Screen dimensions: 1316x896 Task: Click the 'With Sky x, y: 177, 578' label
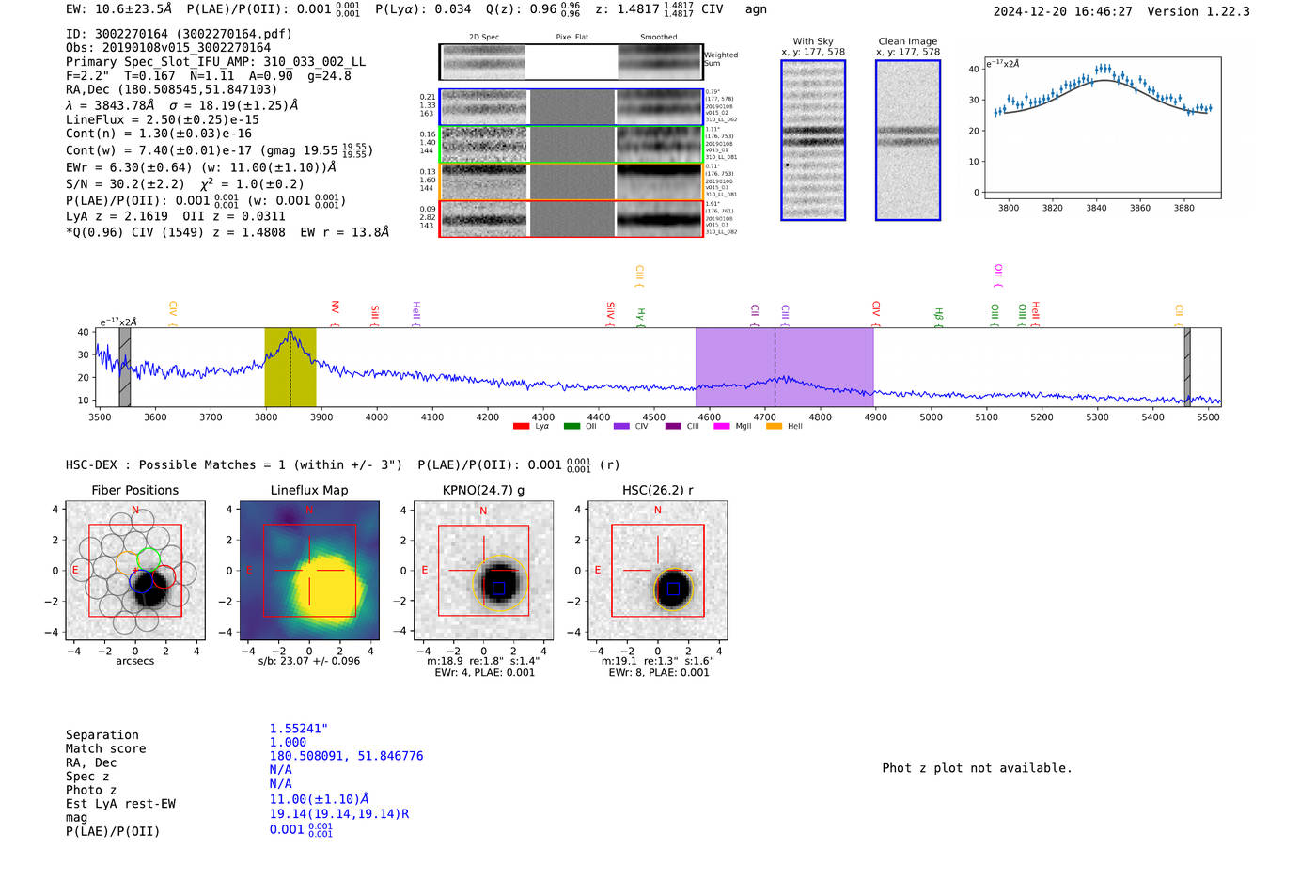tap(813, 47)
